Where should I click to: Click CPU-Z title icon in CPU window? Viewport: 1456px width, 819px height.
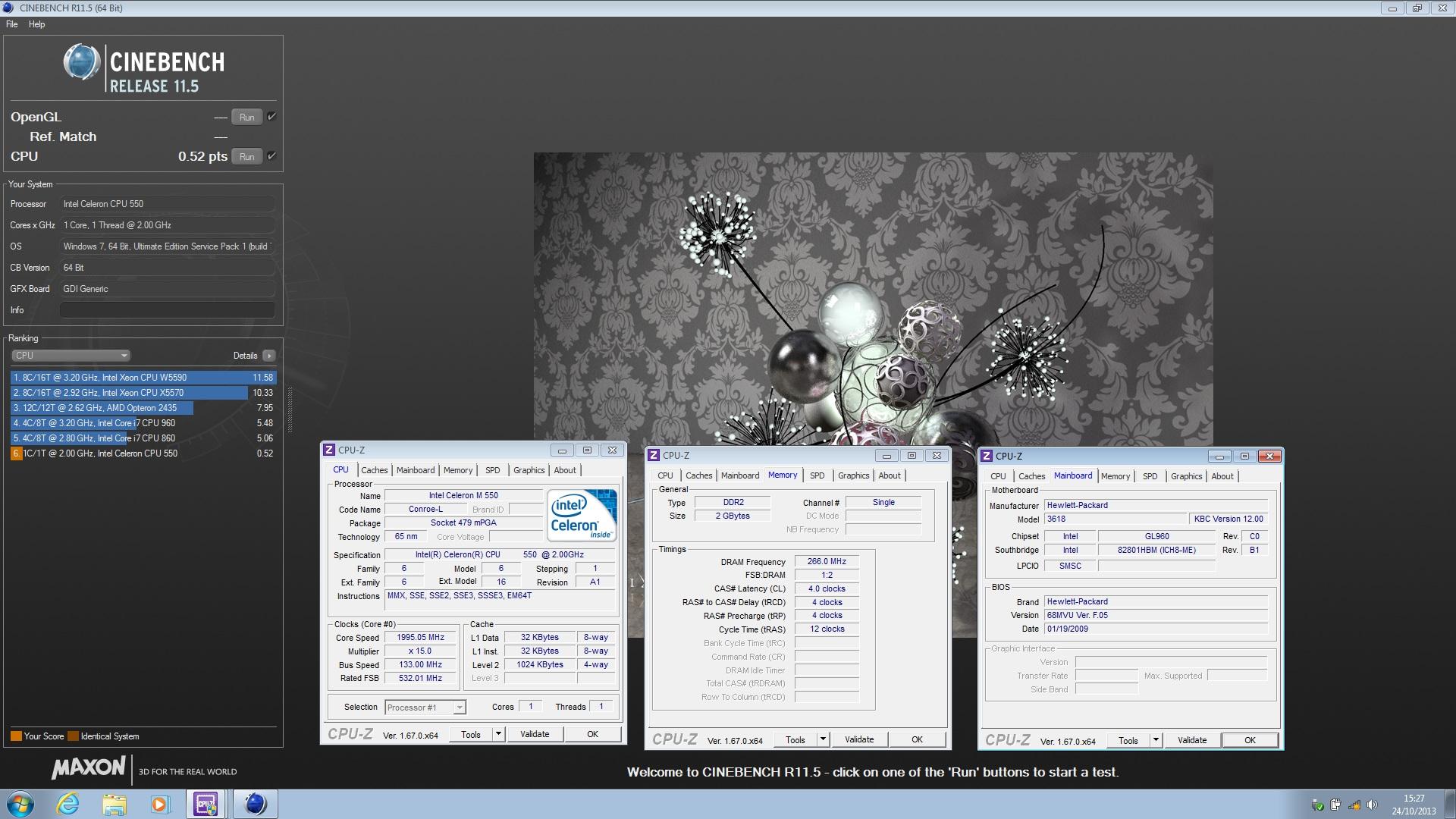coord(328,450)
